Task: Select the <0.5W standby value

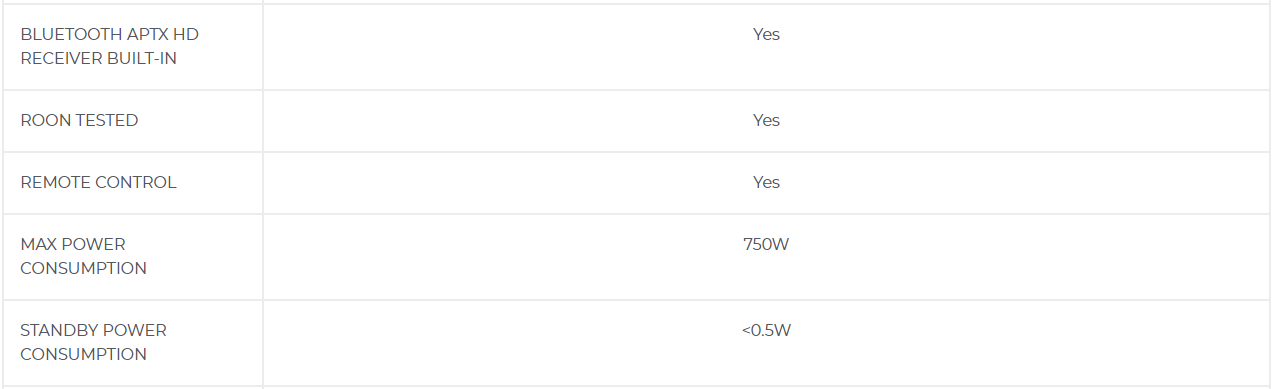Action: [766, 330]
